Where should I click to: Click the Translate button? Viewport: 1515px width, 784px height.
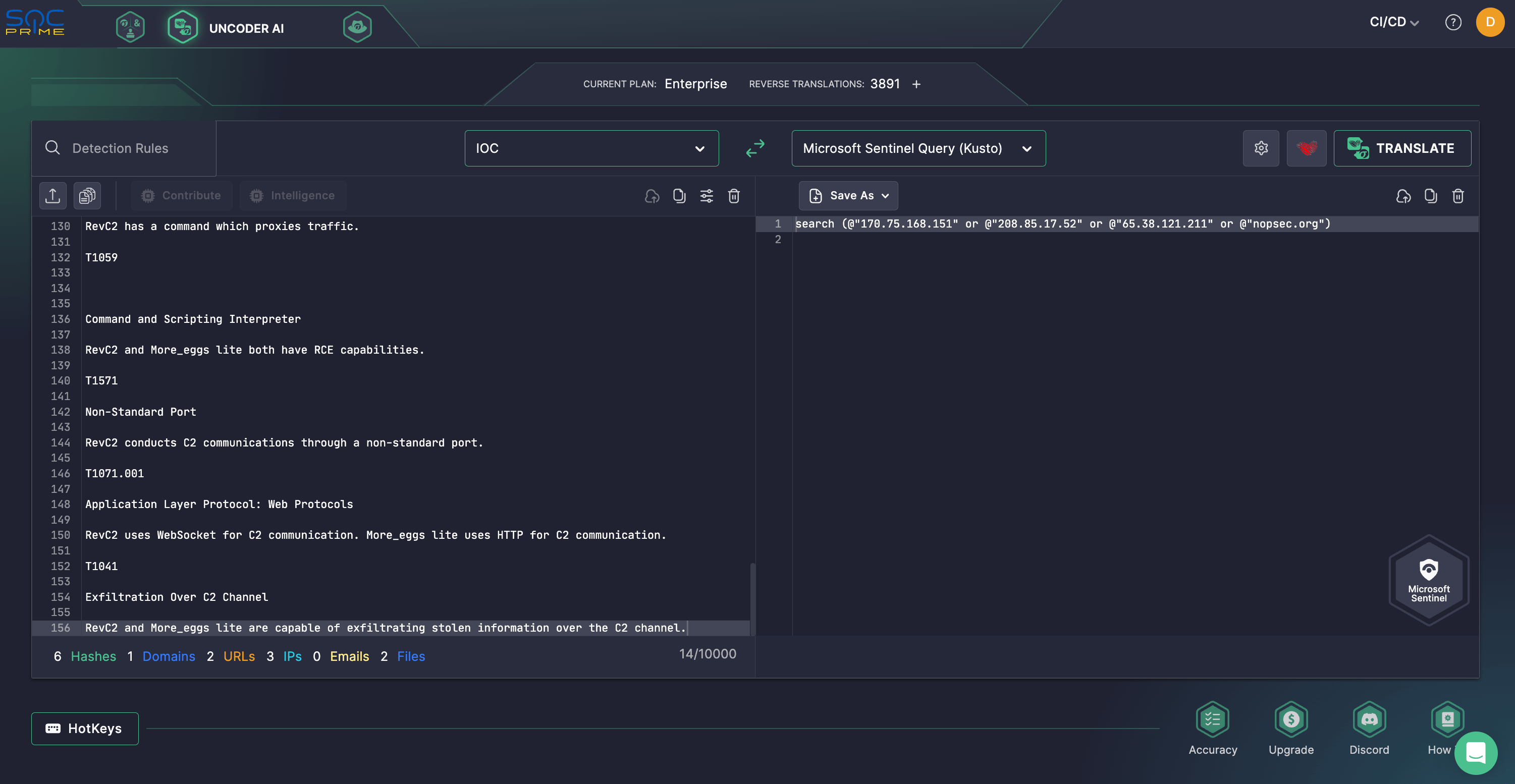tap(1402, 148)
